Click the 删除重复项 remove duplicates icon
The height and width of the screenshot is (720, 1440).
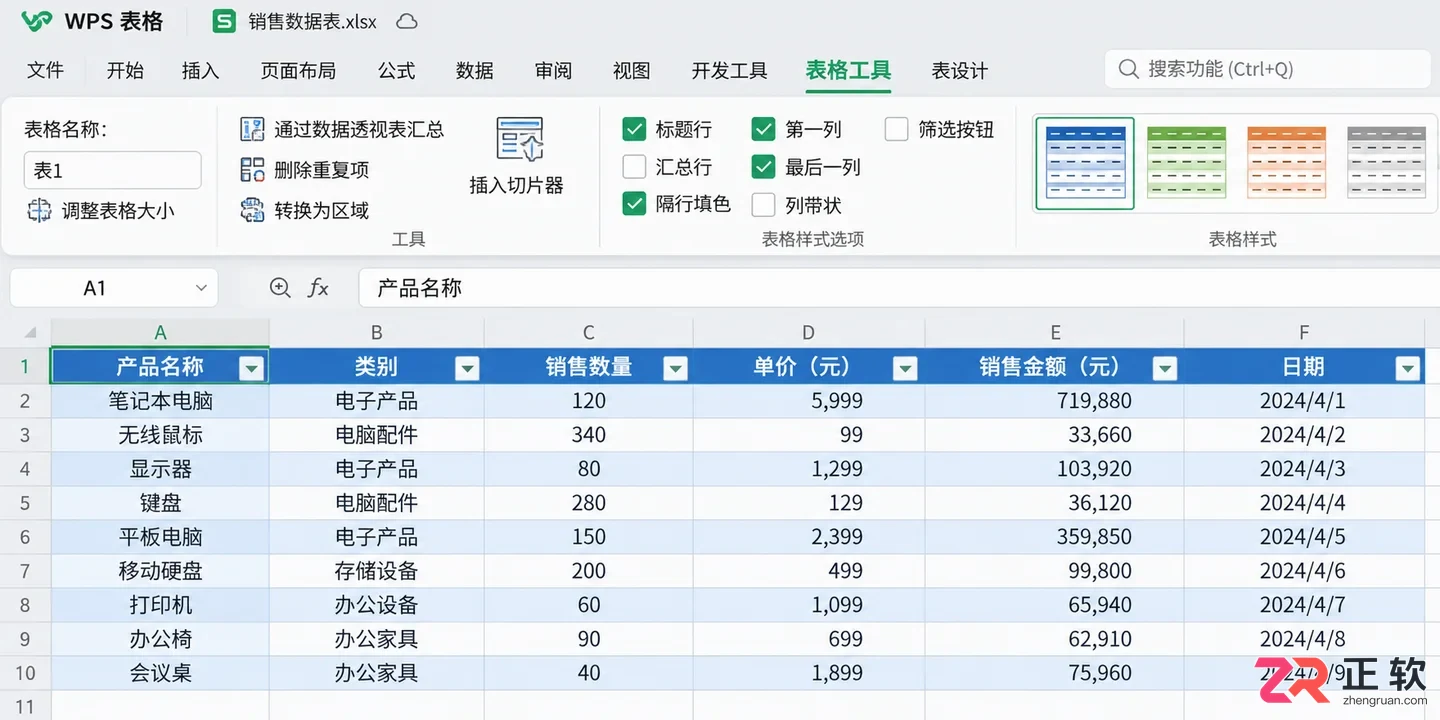click(x=252, y=169)
